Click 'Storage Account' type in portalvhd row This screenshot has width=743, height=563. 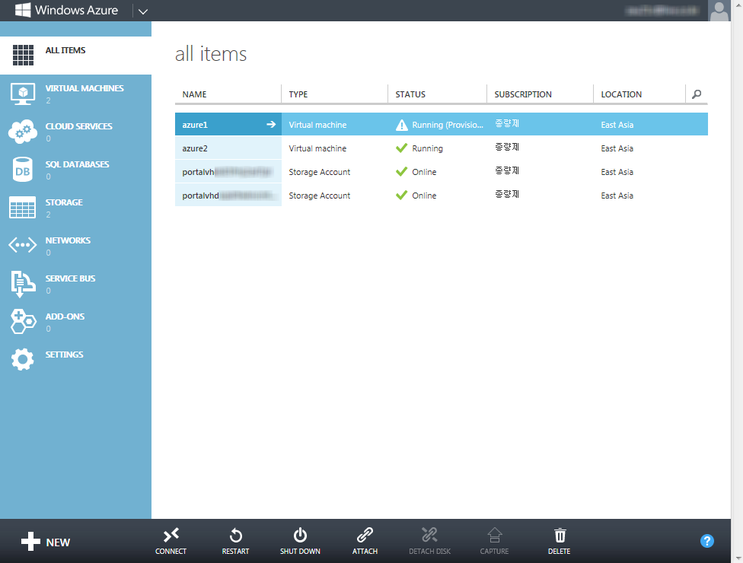click(x=319, y=195)
